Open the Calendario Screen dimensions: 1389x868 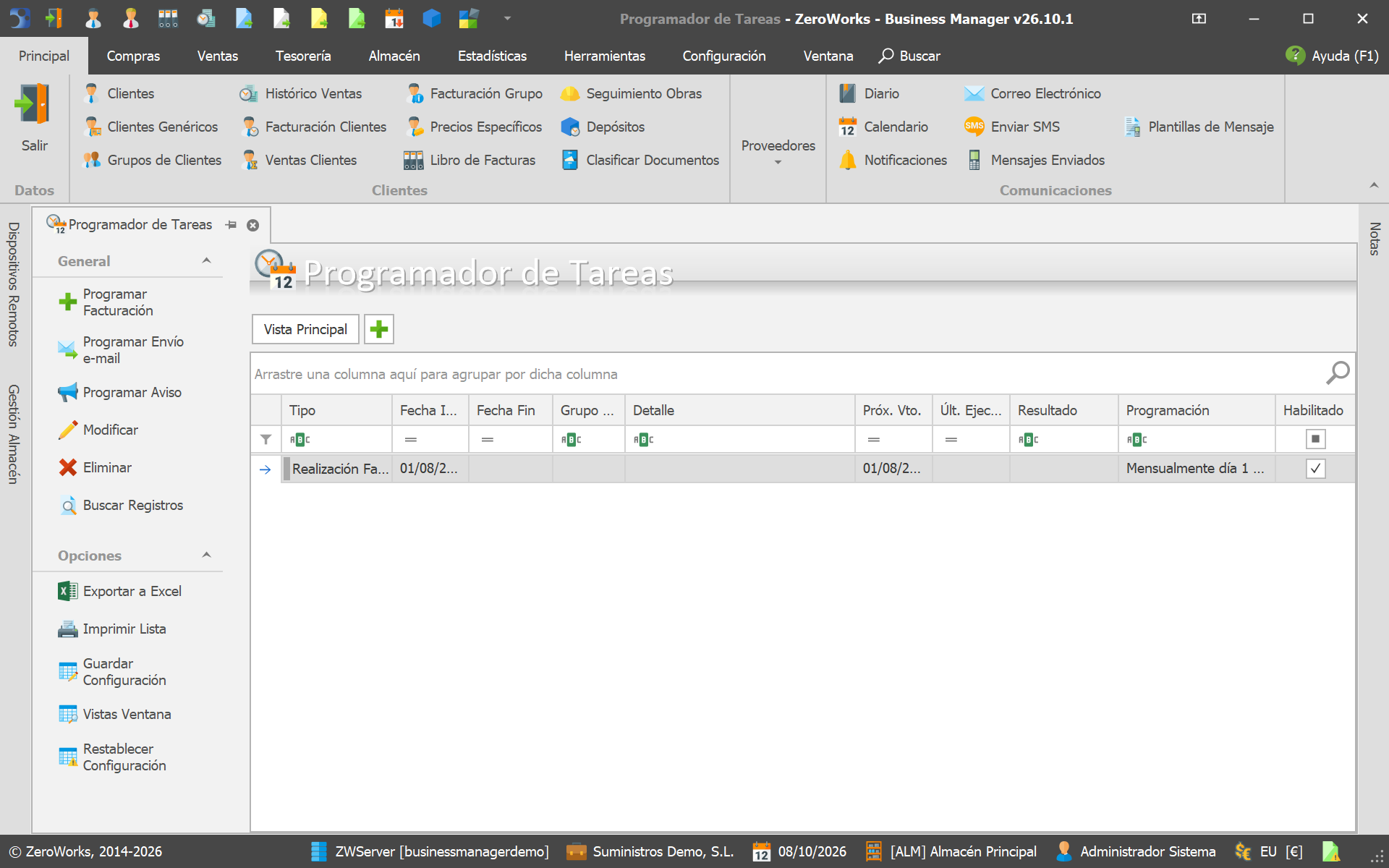pos(883,127)
